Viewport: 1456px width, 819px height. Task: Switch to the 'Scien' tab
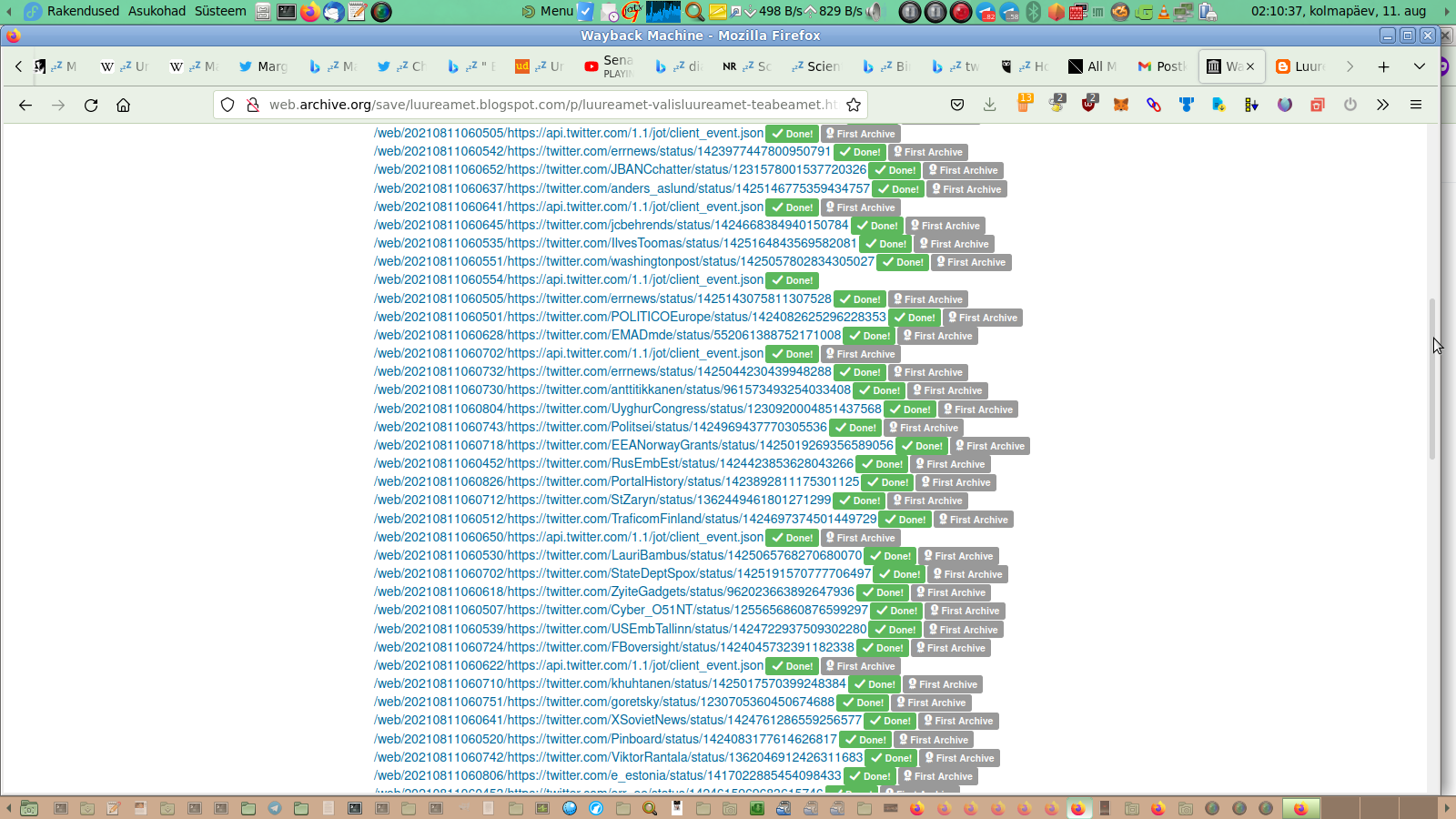click(816, 66)
